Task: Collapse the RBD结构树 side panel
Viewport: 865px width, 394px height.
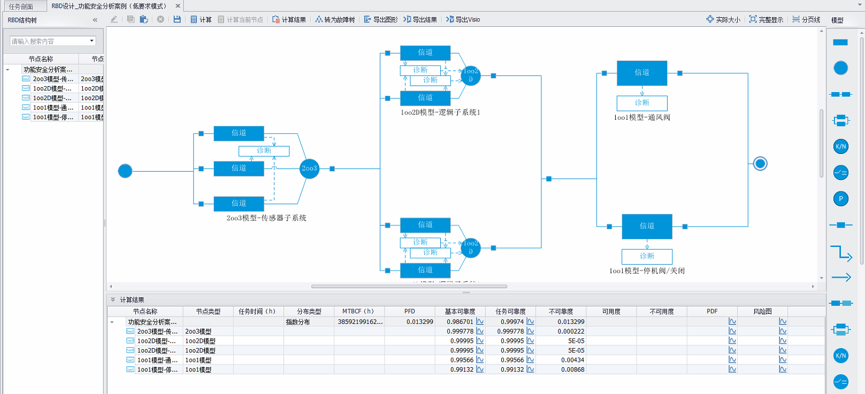Action: click(95, 19)
